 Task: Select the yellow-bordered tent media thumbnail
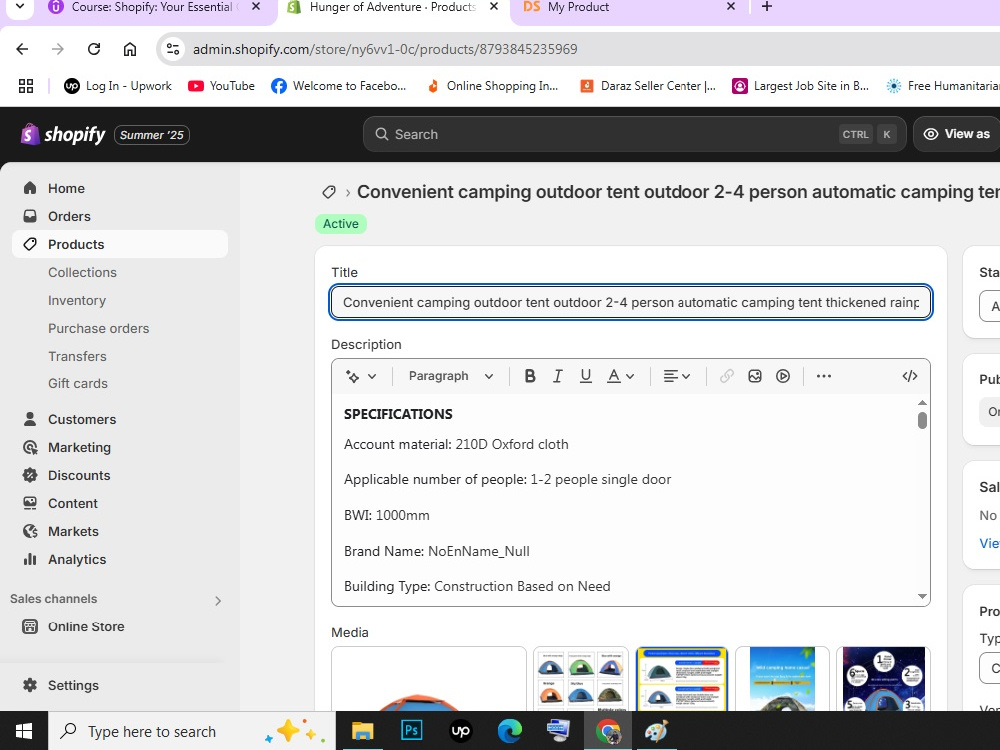pos(682,679)
